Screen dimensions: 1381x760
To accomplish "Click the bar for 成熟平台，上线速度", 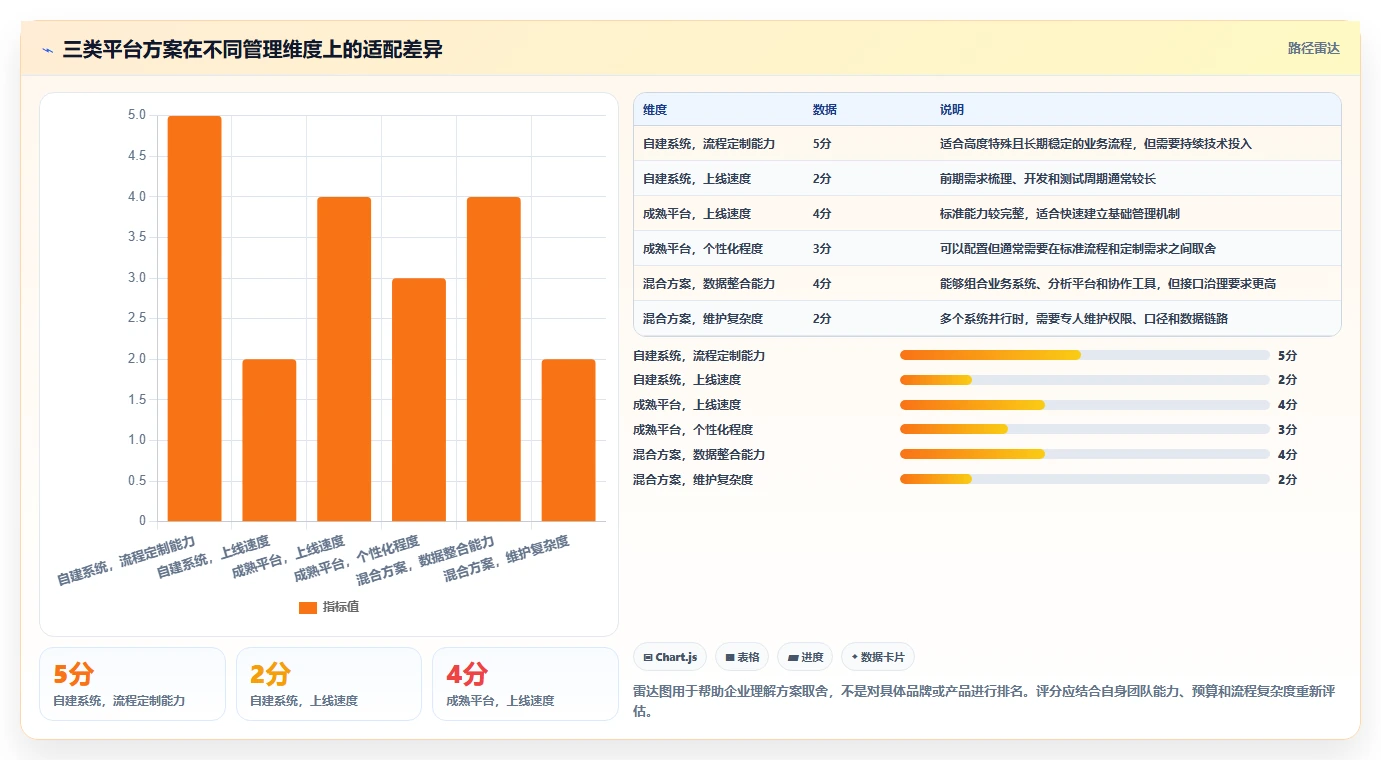I will [344, 359].
